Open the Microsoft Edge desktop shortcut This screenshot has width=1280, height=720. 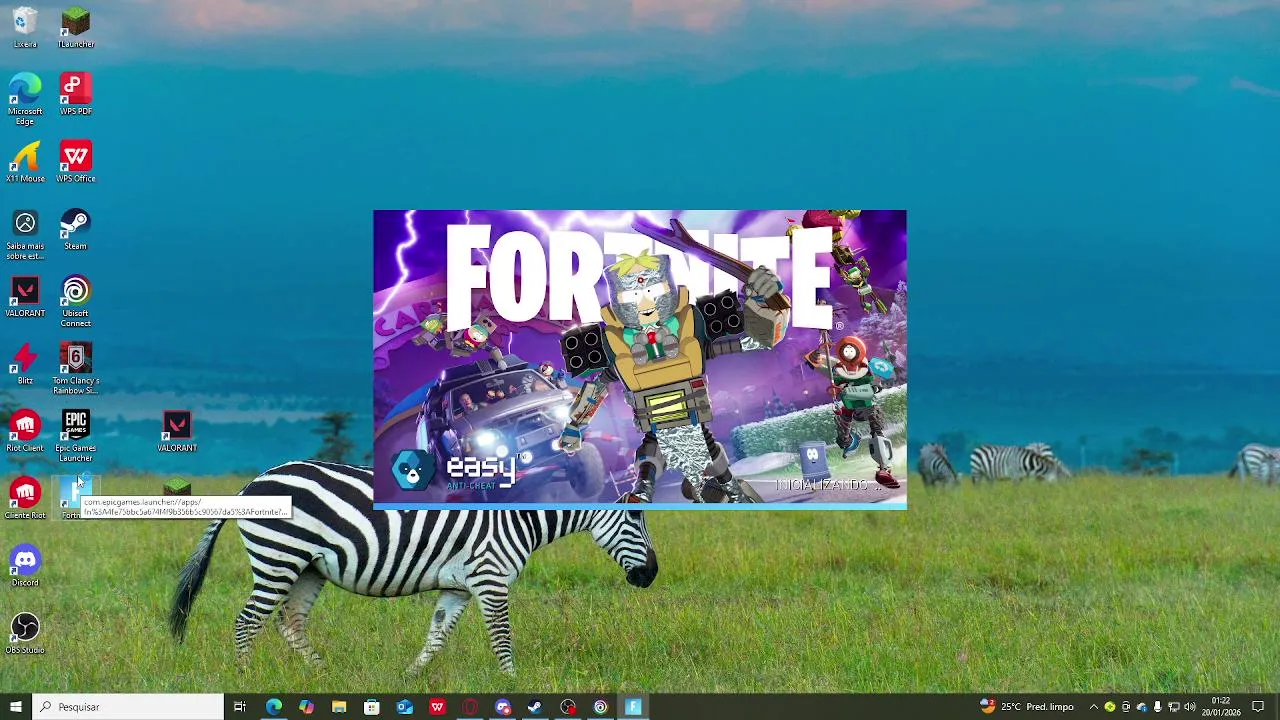point(25,99)
